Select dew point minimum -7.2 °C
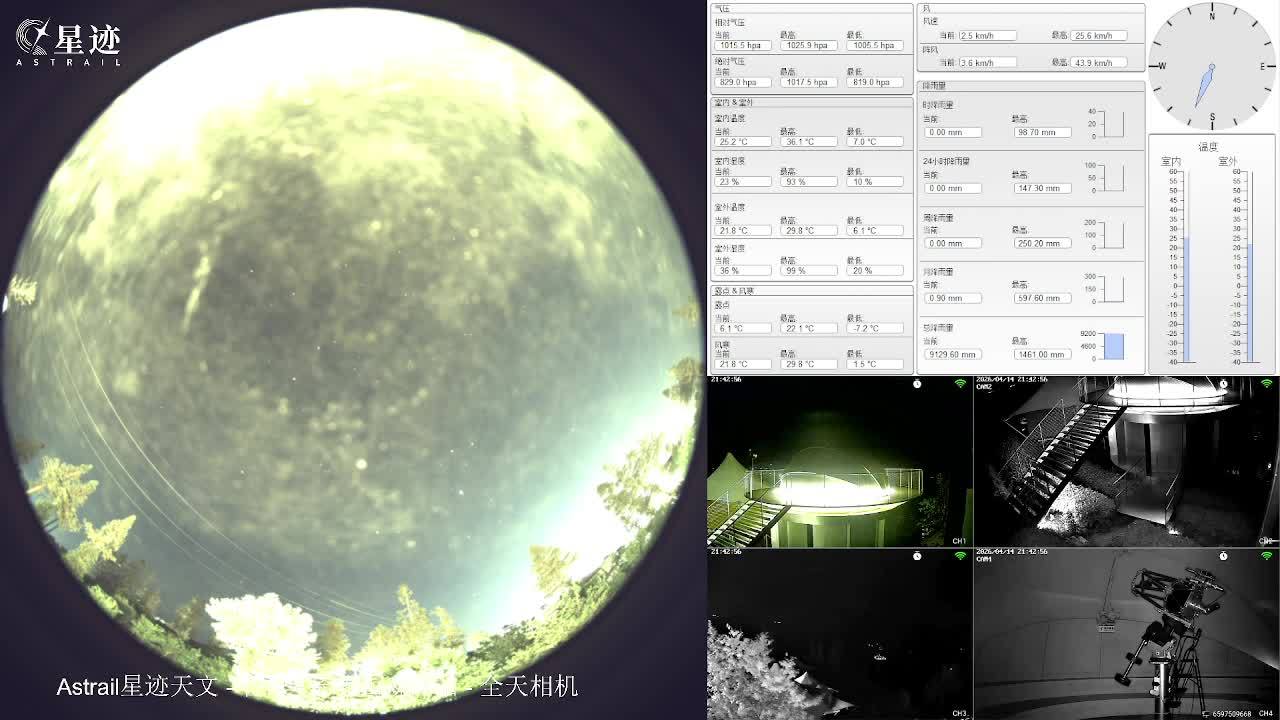Image resolution: width=1280 pixels, height=720 pixels. [x=875, y=328]
